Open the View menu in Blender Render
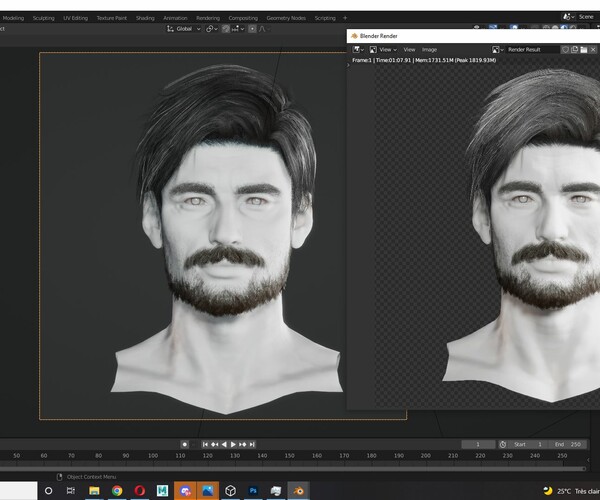This screenshot has height=500, width=600. [409, 50]
